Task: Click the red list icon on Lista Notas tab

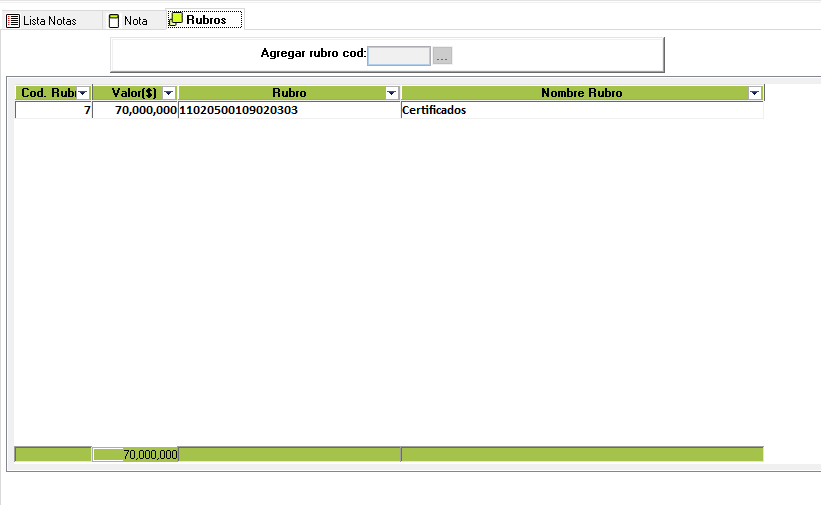Action: (13, 20)
